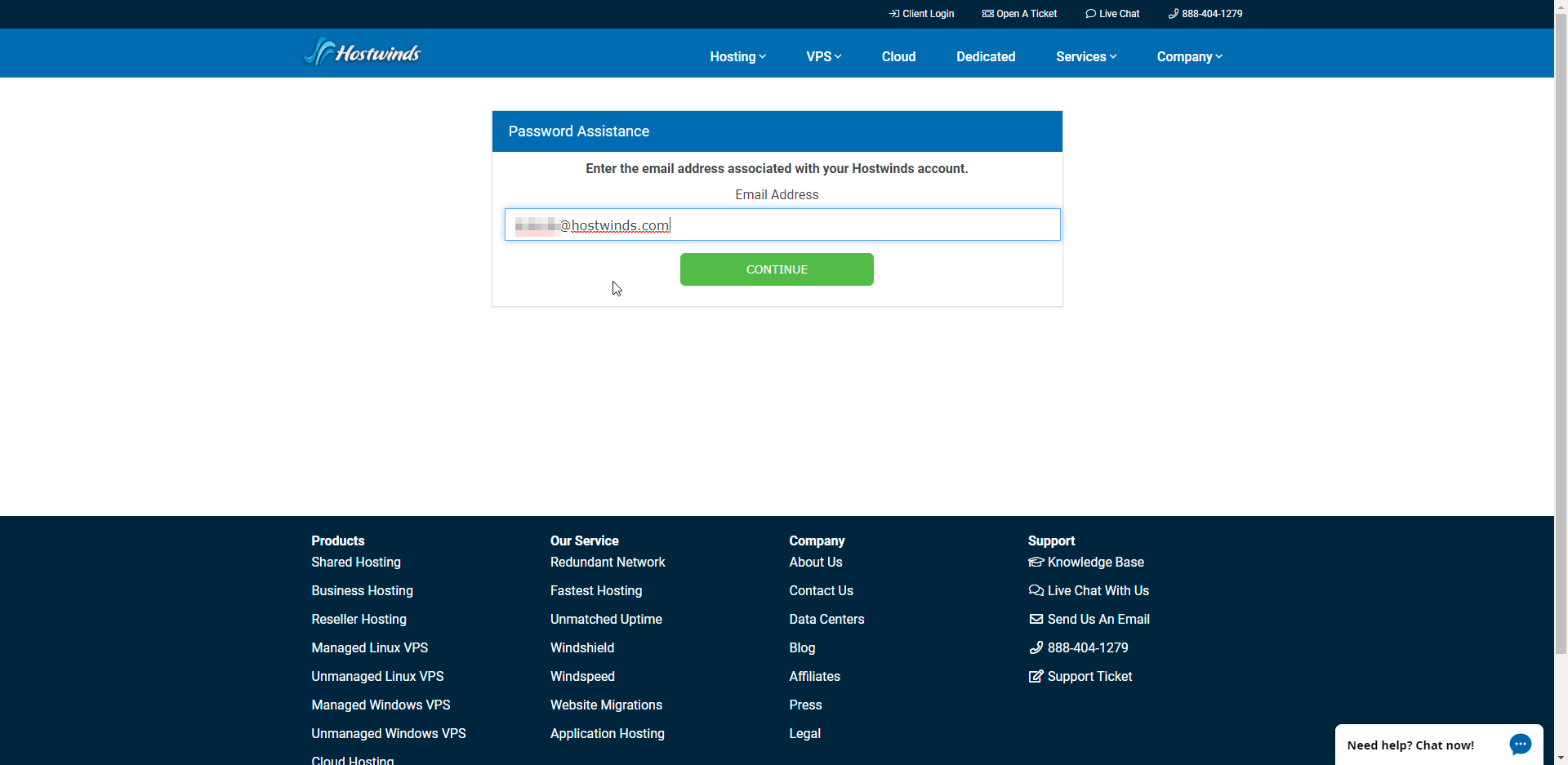Open Redundant Network link

608,562
